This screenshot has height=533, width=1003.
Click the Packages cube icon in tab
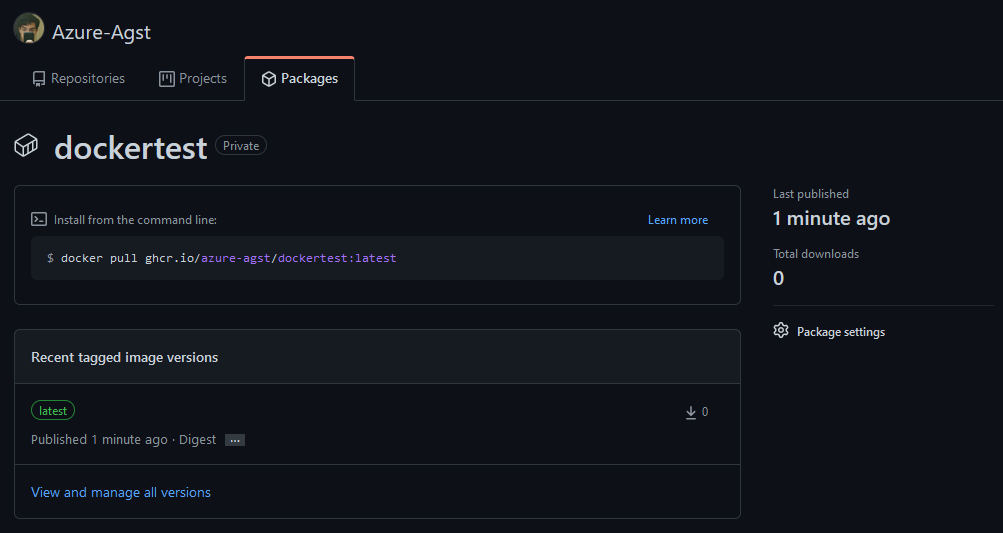269,79
